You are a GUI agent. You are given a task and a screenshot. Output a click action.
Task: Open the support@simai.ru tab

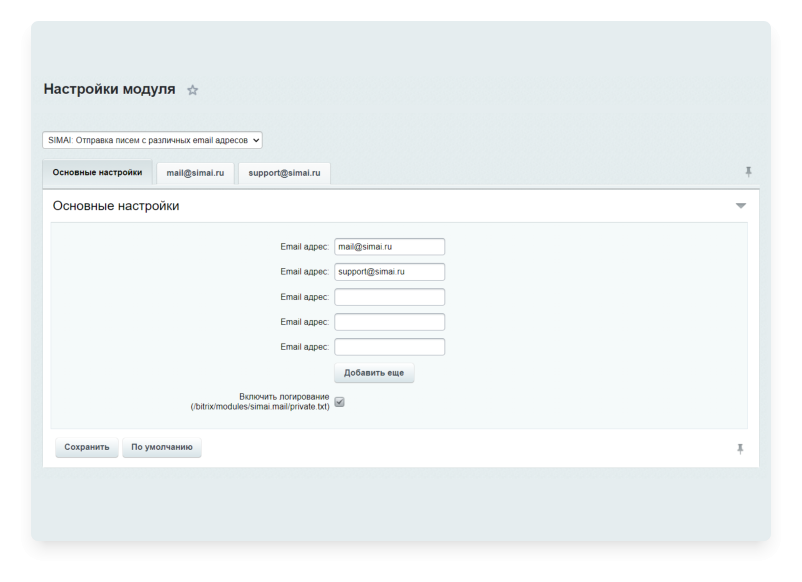click(x=284, y=173)
